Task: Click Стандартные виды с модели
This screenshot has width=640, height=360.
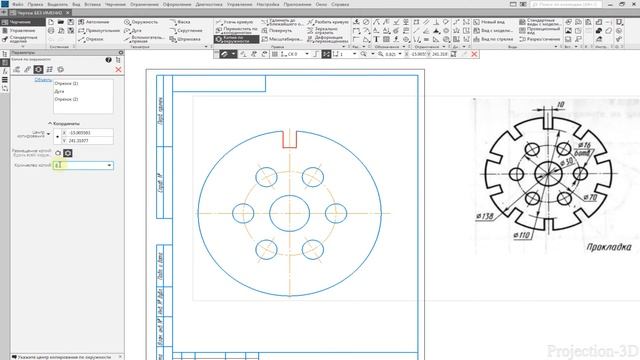Action: 539,22
